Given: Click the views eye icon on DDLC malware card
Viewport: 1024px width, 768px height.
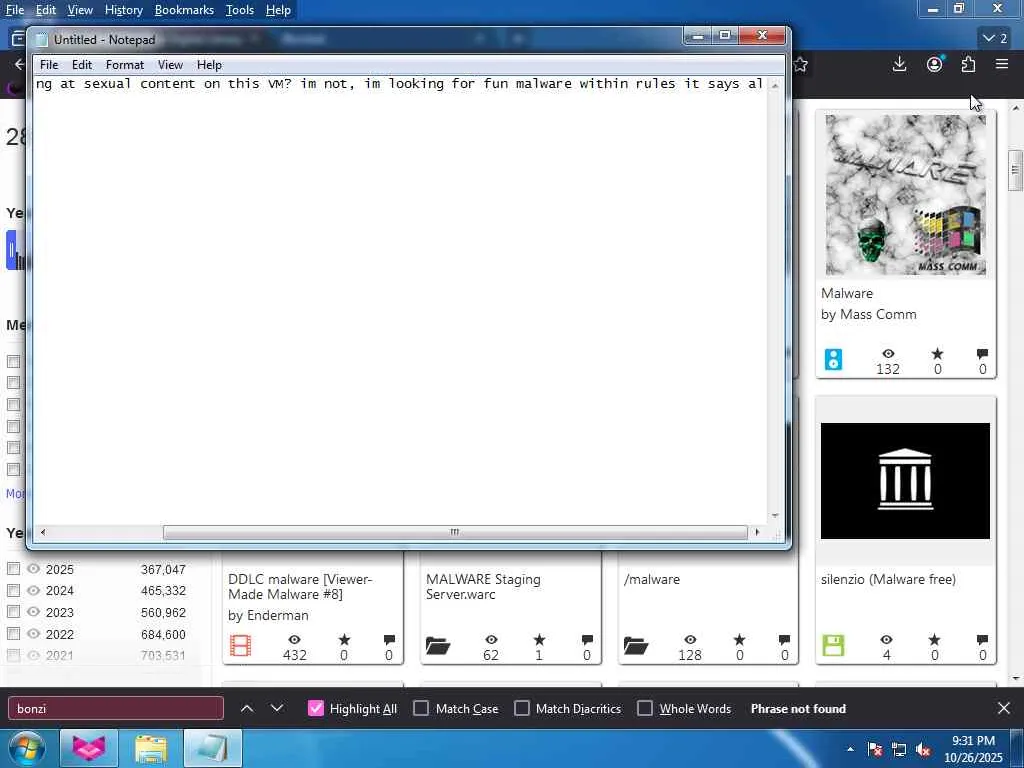Looking at the screenshot, I should pyautogui.click(x=295, y=639).
